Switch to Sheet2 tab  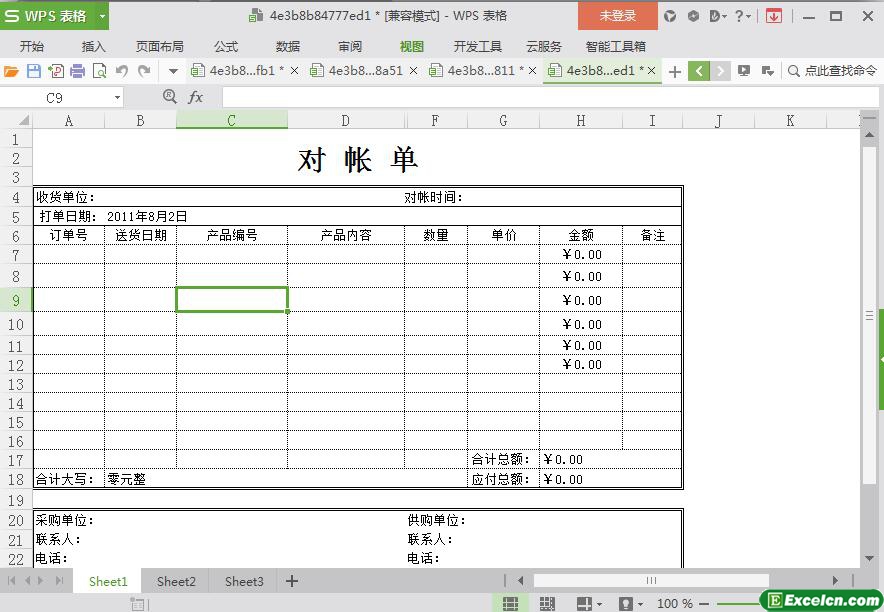(176, 581)
